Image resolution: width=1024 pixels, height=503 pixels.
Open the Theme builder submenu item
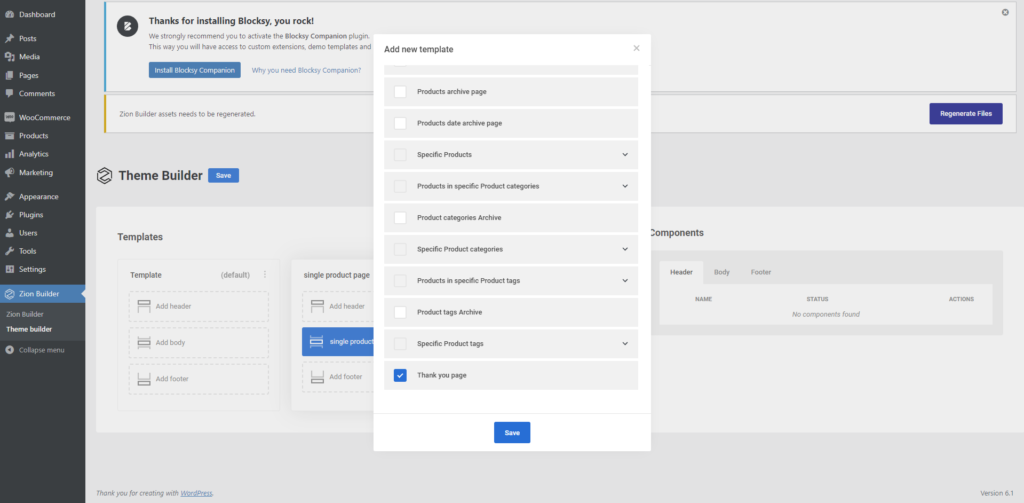click(x=29, y=329)
